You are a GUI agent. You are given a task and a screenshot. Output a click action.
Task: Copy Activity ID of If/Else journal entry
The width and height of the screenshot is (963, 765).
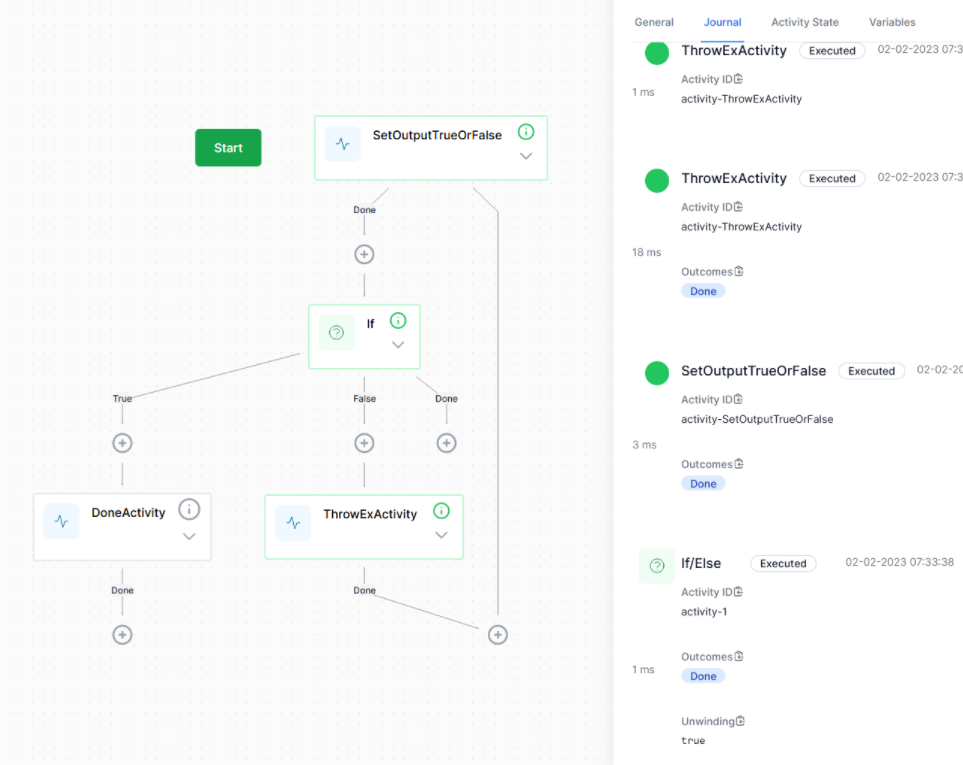tap(738, 591)
